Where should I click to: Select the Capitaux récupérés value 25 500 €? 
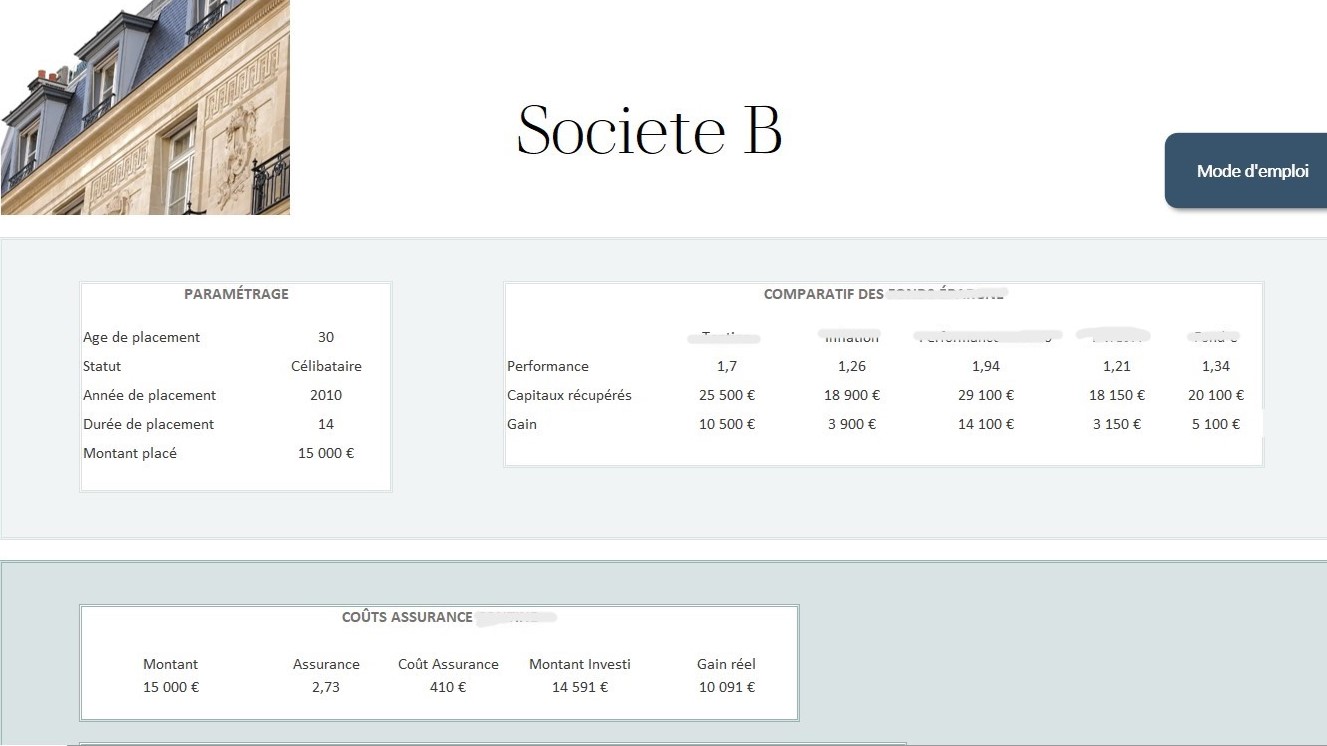[x=727, y=395]
